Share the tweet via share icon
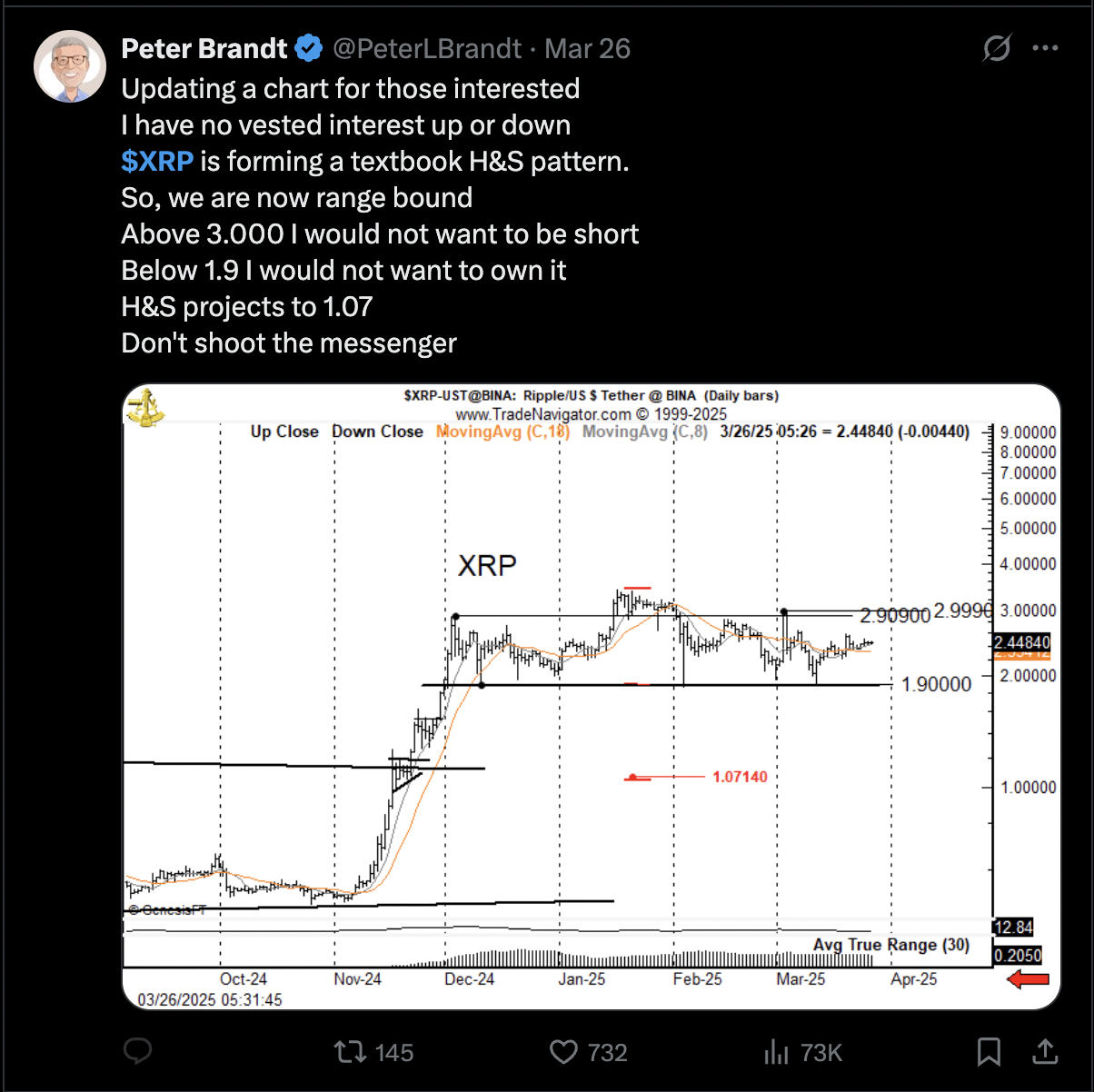Screen dimensions: 1094x1092 1046,1052
